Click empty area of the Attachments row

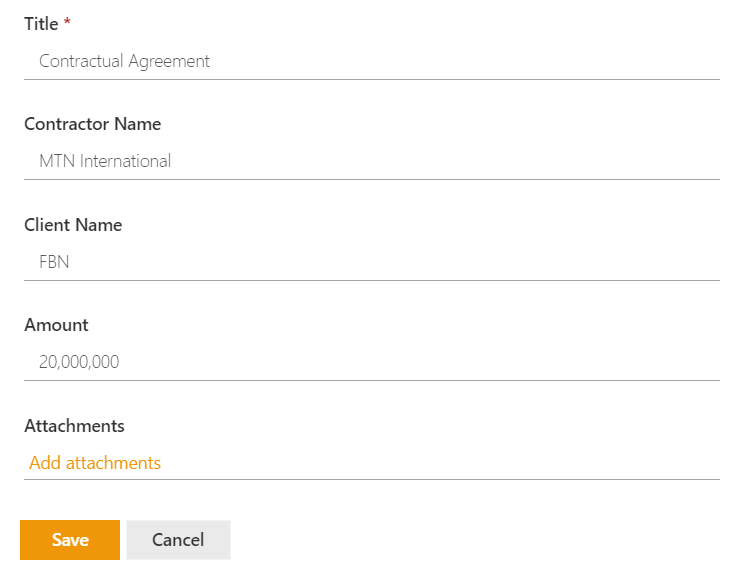[450, 463]
